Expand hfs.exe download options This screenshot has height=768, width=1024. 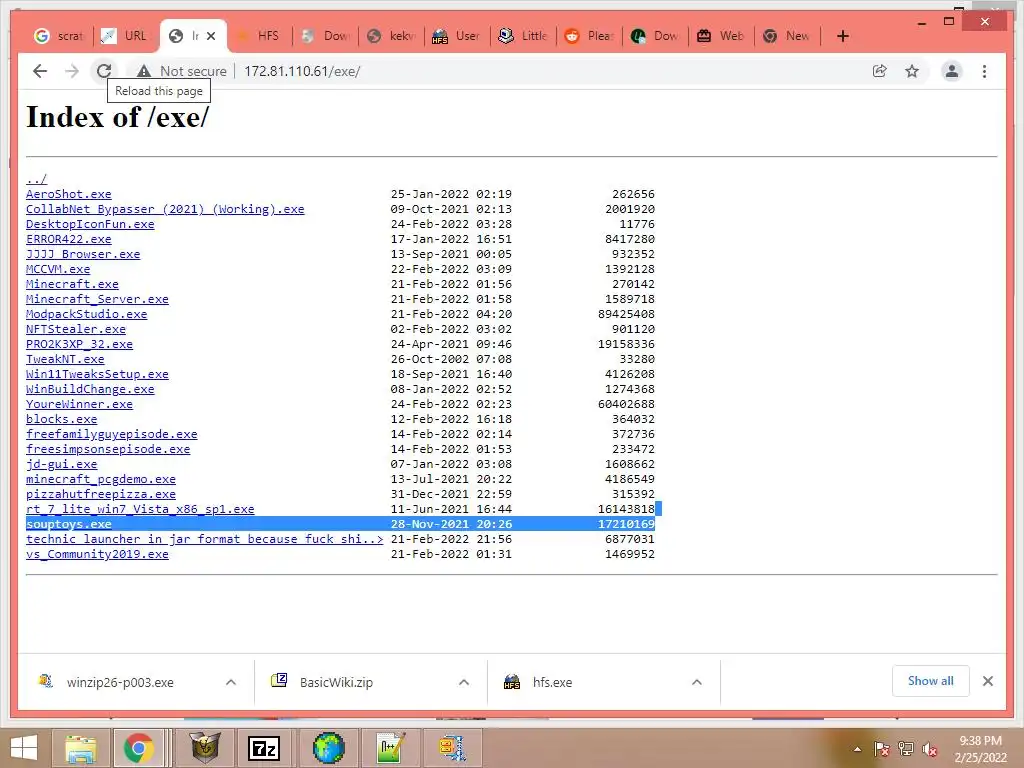pyautogui.click(x=697, y=682)
